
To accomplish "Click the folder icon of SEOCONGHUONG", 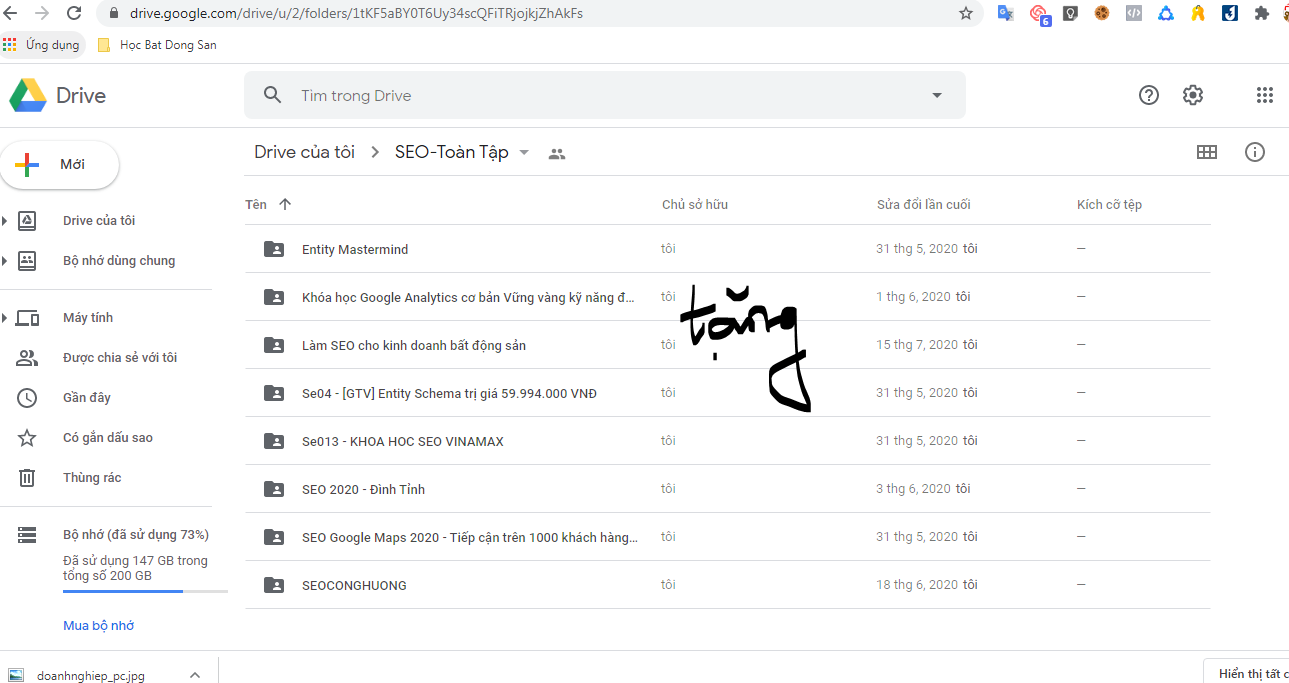I will pyautogui.click(x=274, y=585).
